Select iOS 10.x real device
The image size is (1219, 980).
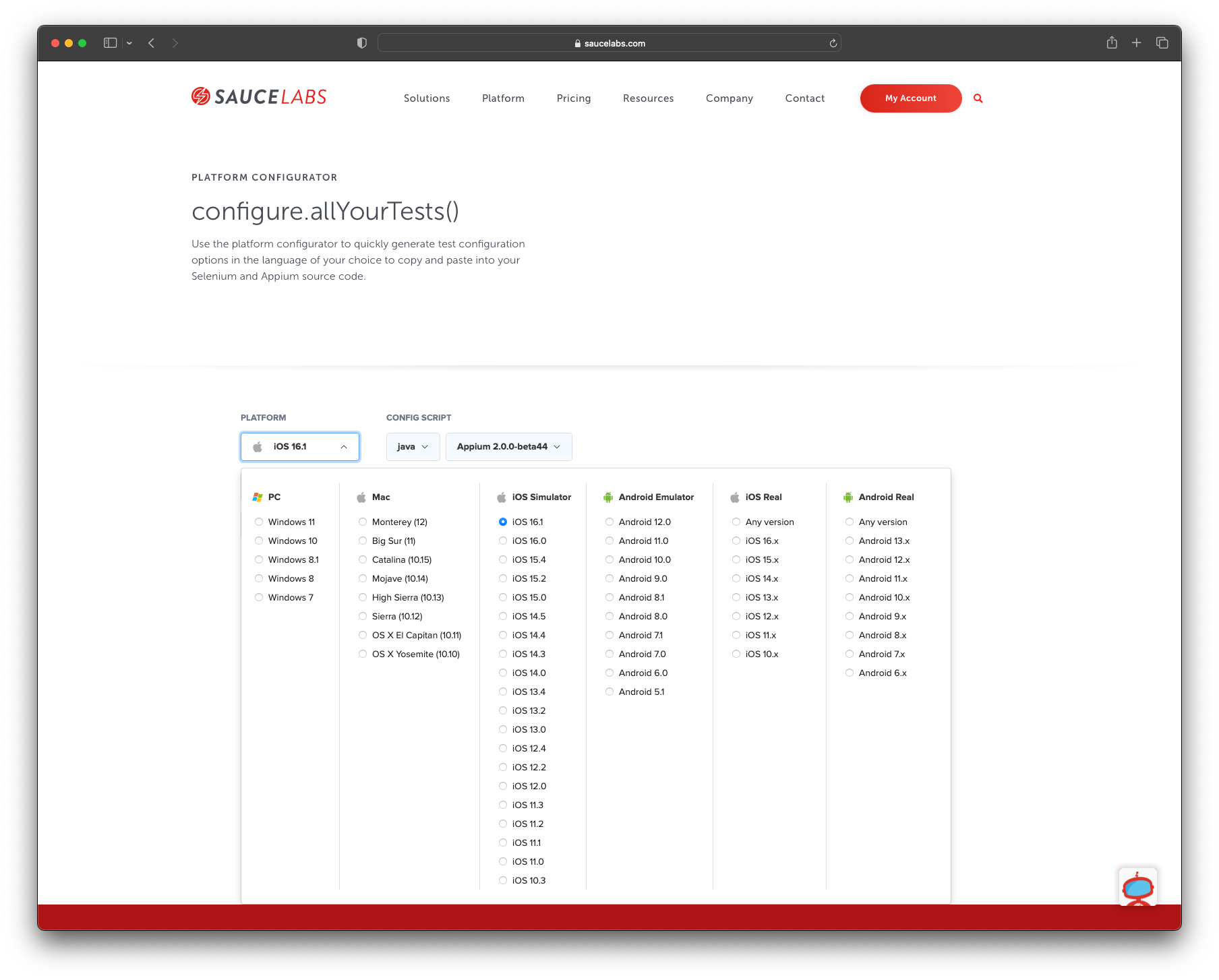click(756, 654)
